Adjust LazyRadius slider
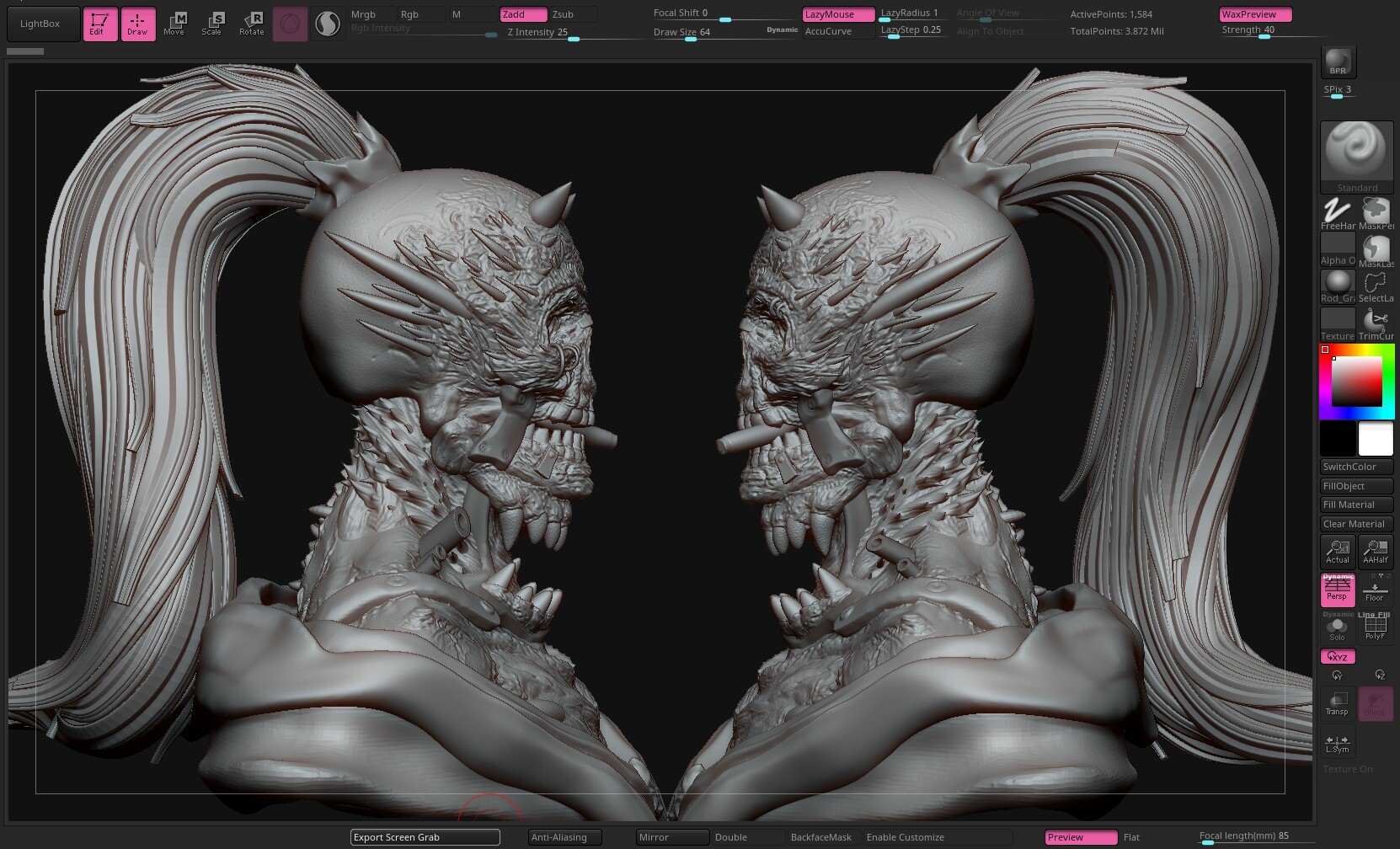Image resolution: width=1400 pixels, height=849 pixels. (913, 14)
